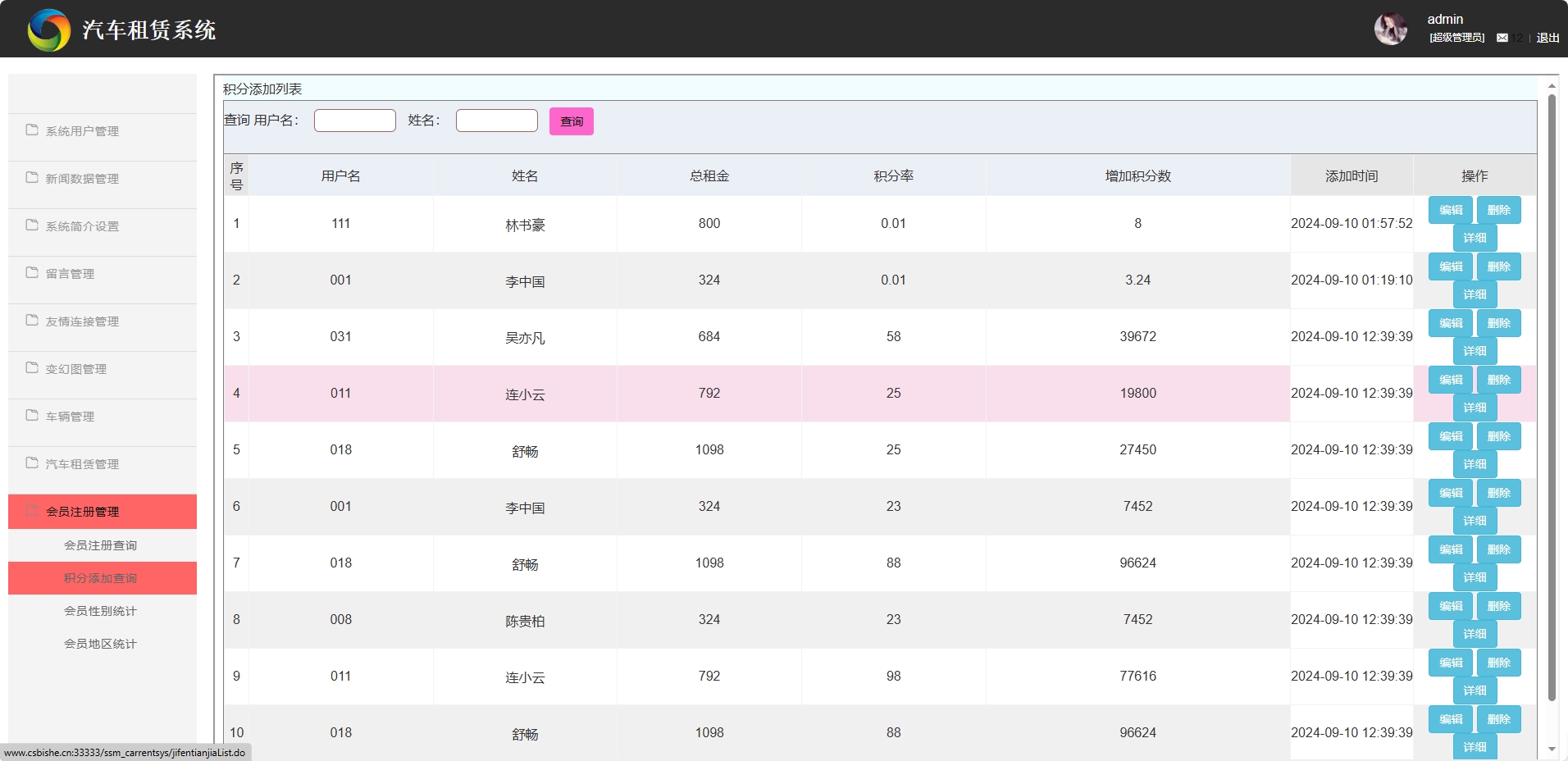Delete row 3 record for 吴亦凡
Image resolution: width=1568 pixels, height=761 pixels.
tap(1498, 323)
